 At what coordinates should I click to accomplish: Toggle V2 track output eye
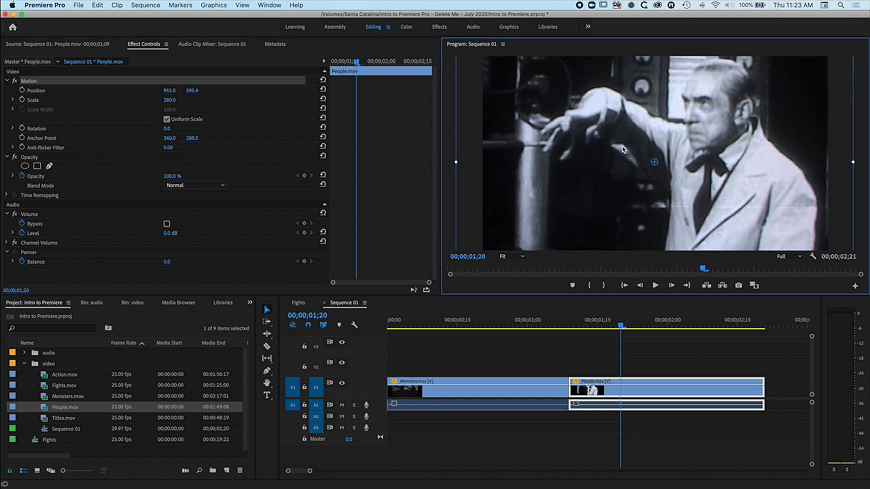(x=342, y=362)
